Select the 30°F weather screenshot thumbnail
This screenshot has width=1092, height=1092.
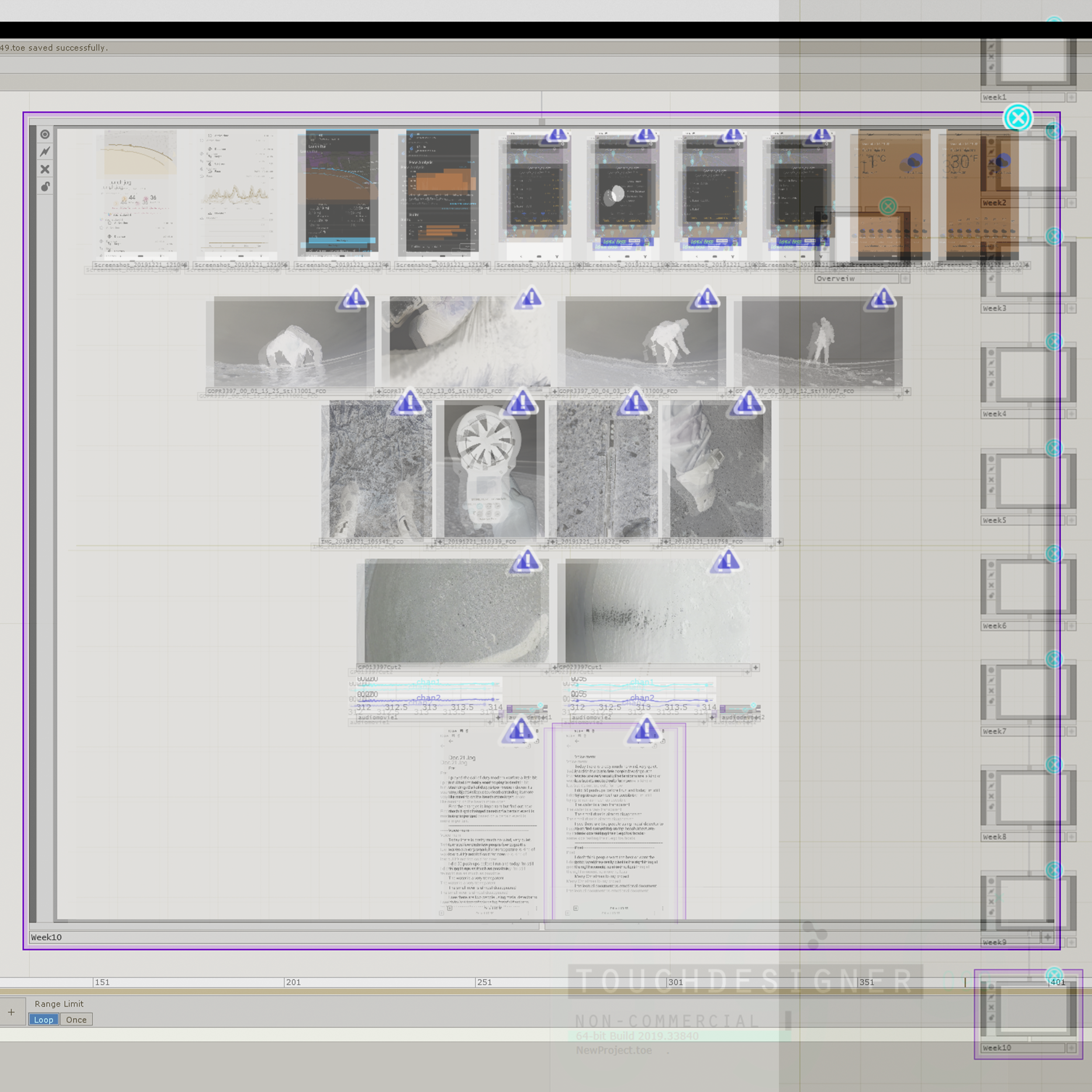[982, 194]
